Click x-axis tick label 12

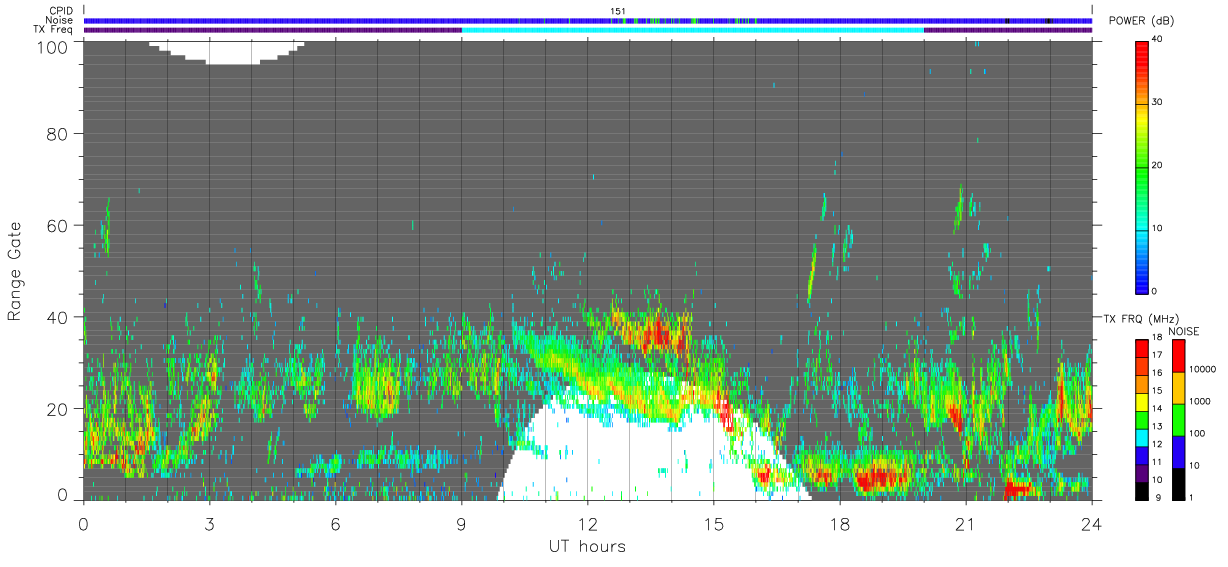click(x=587, y=523)
